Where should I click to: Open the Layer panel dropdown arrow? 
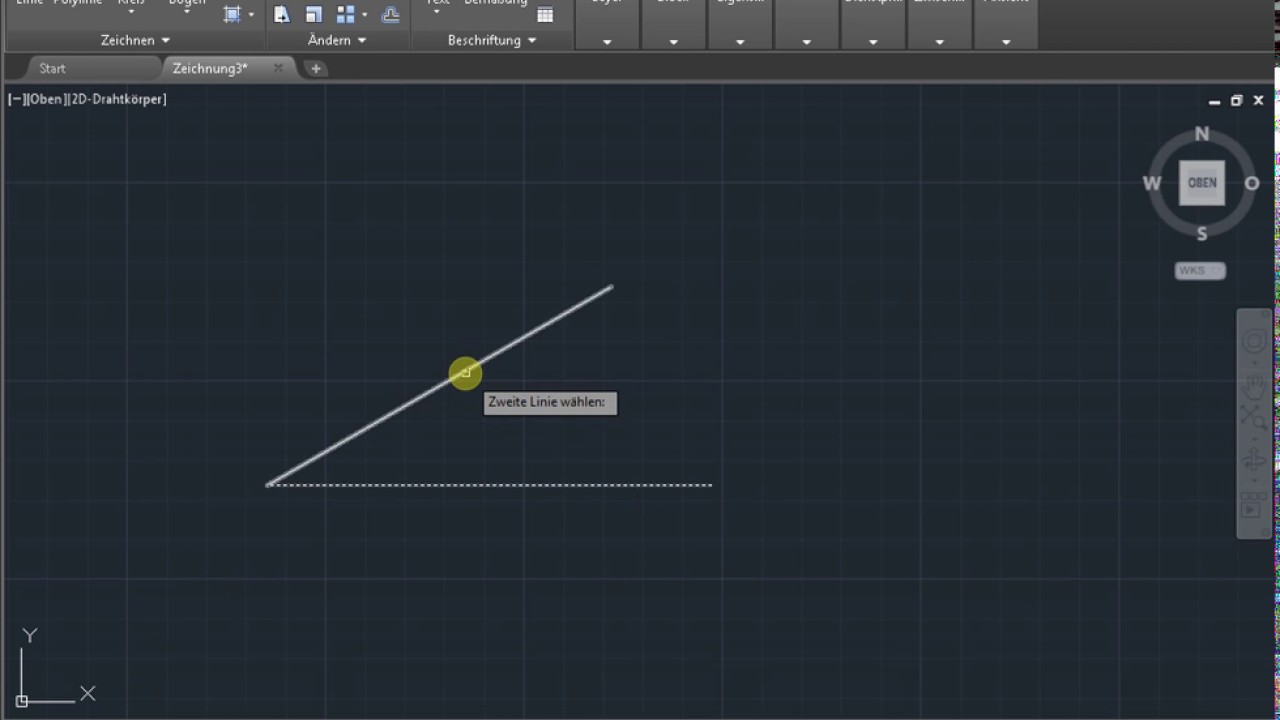point(607,42)
